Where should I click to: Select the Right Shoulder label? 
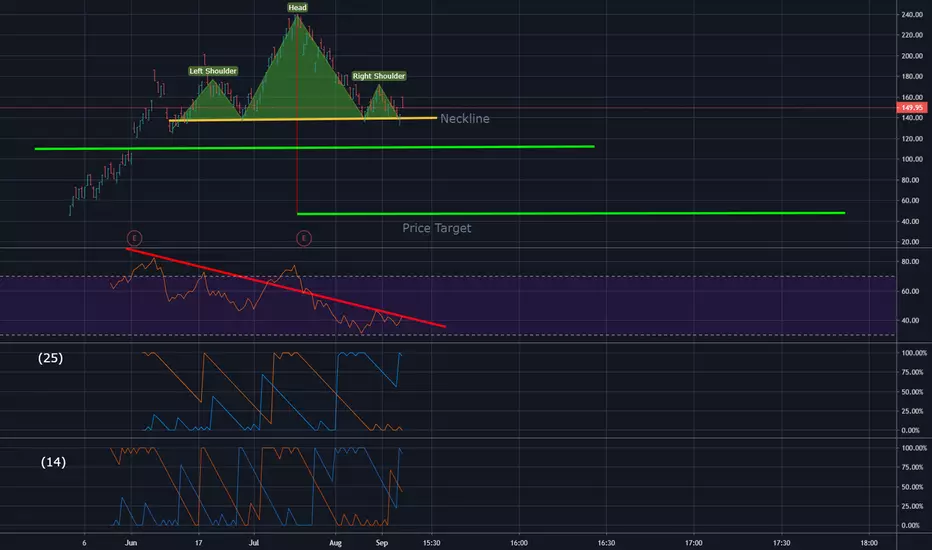click(x=379, y=76)
